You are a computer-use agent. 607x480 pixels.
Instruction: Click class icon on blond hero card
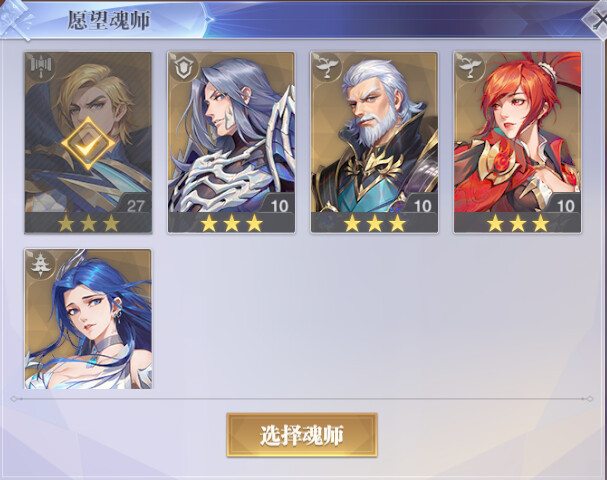coord(40,68)
